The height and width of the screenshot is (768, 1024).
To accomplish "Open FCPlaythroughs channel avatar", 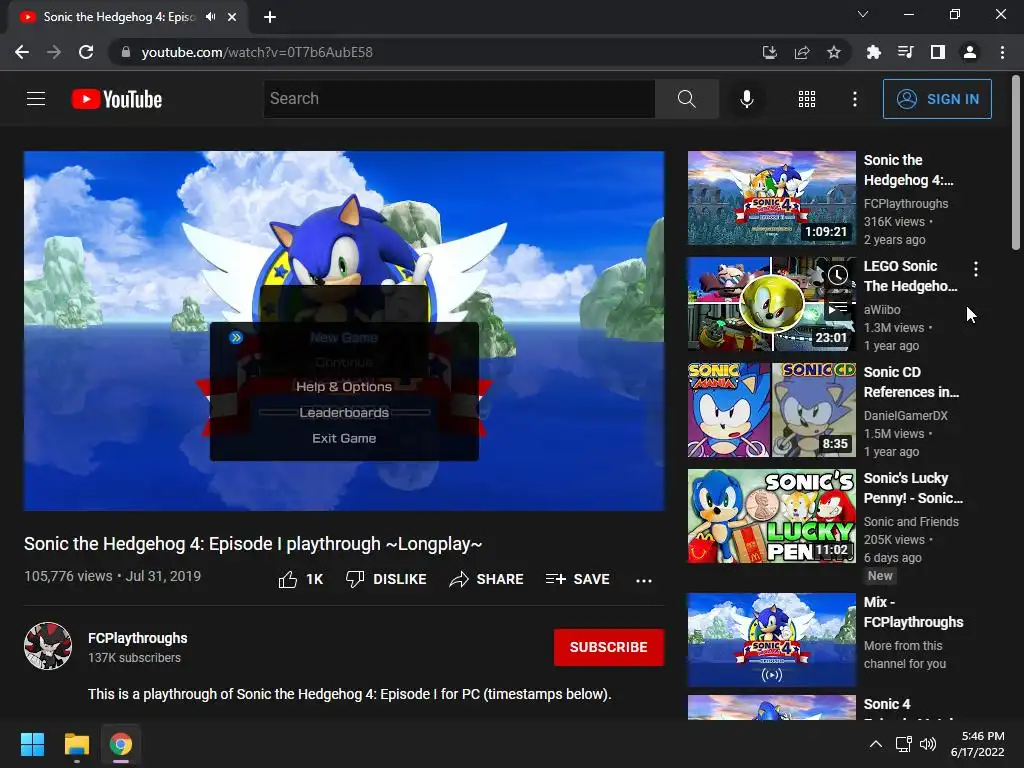I will pyautogui.click(x=48, y=646).
